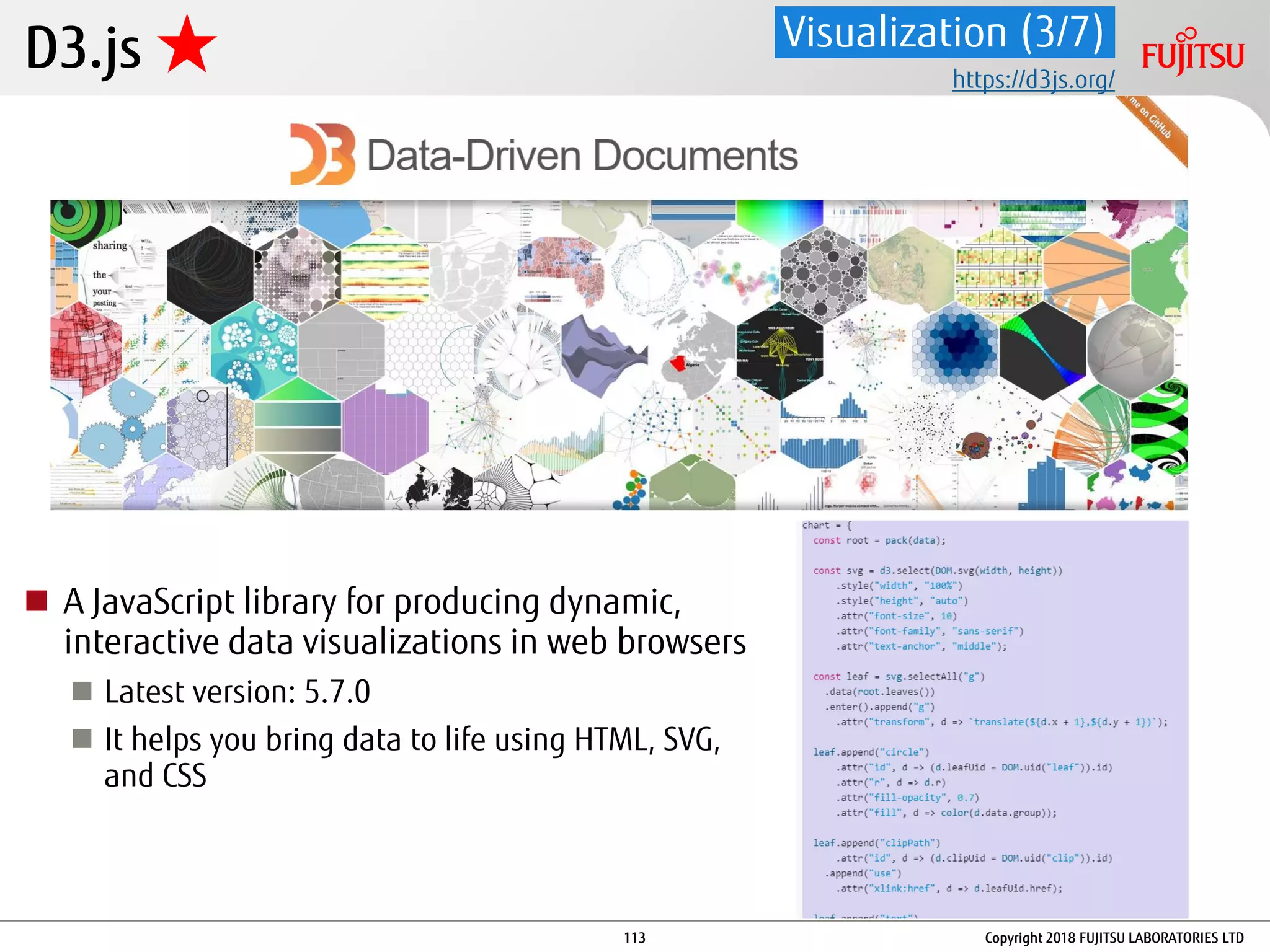The image size is (1270, 952).
Task: Click the 'A JavaScript library' bullet line
Action: 404,621
